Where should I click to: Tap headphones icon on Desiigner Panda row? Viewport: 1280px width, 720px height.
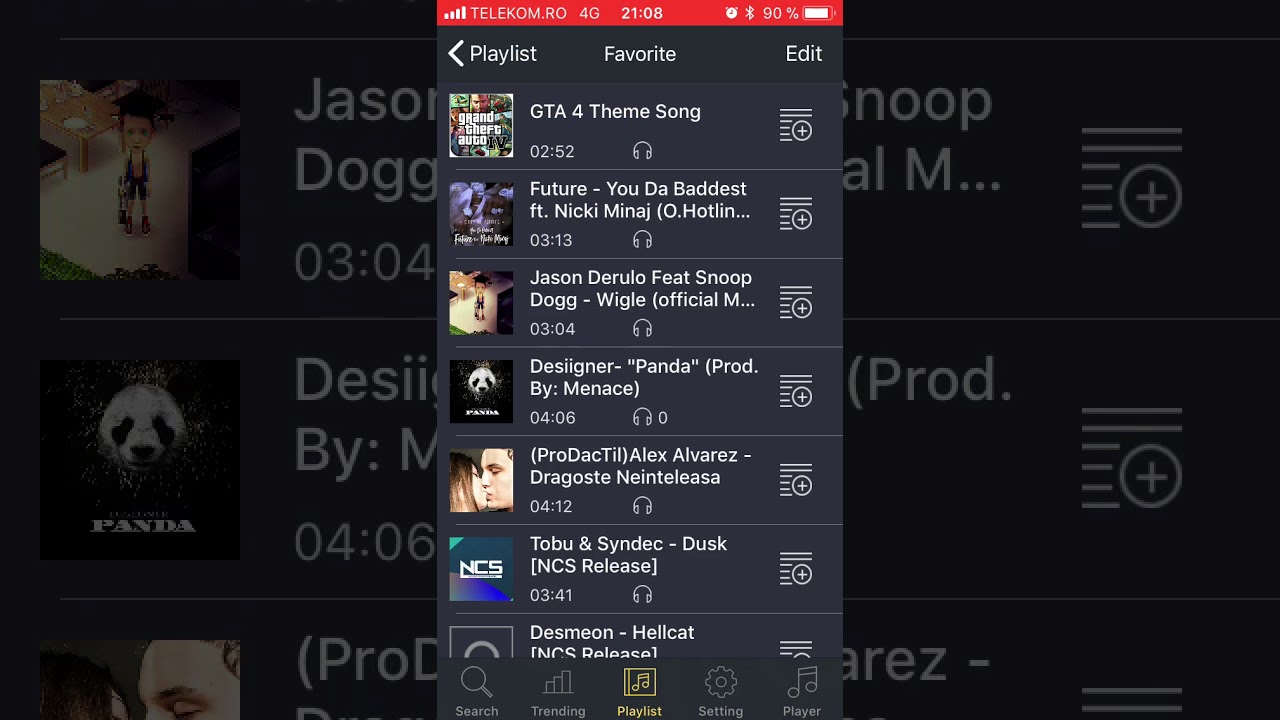(643, 417)
